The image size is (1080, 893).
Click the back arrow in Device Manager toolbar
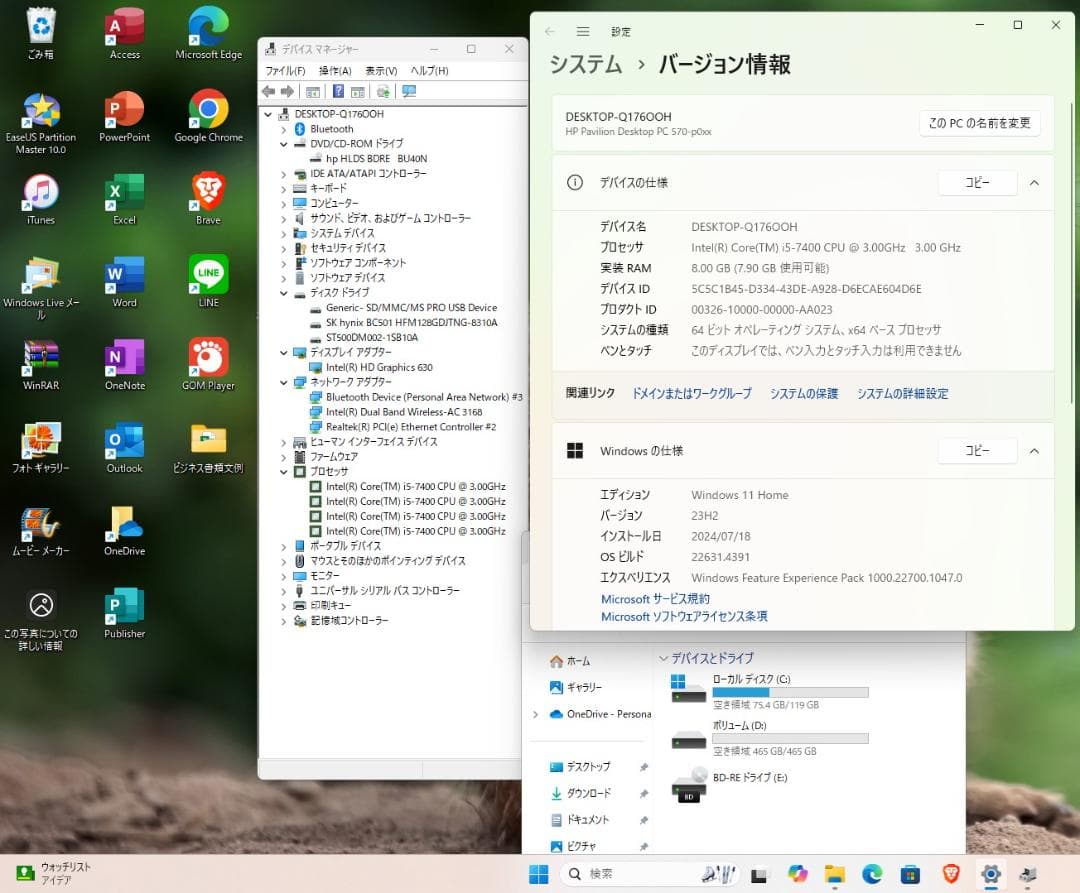click(267, 91)
